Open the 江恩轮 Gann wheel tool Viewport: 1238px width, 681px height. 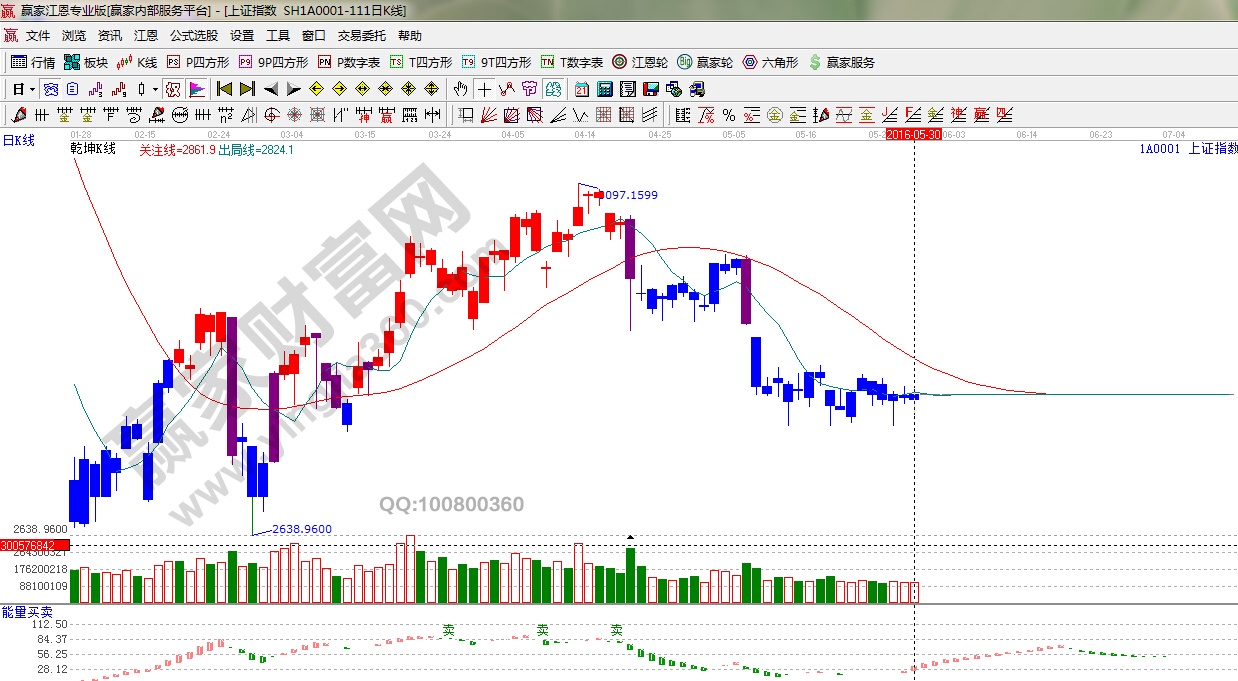[640, 62]
